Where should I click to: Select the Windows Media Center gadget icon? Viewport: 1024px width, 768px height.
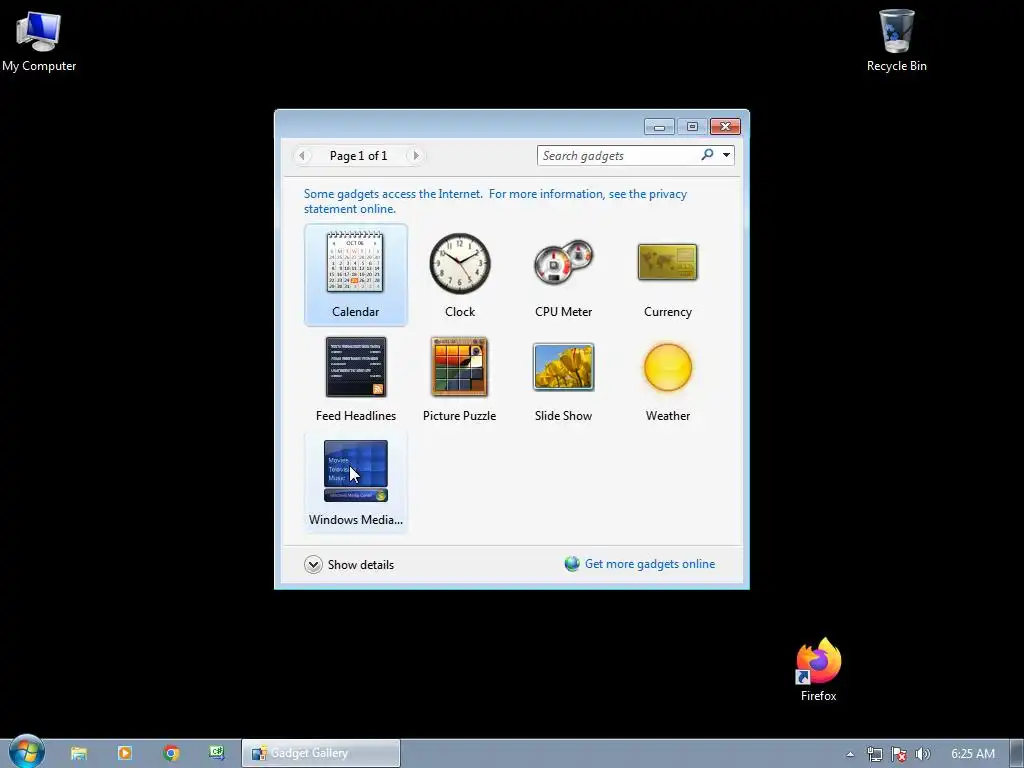pos(356,471)
